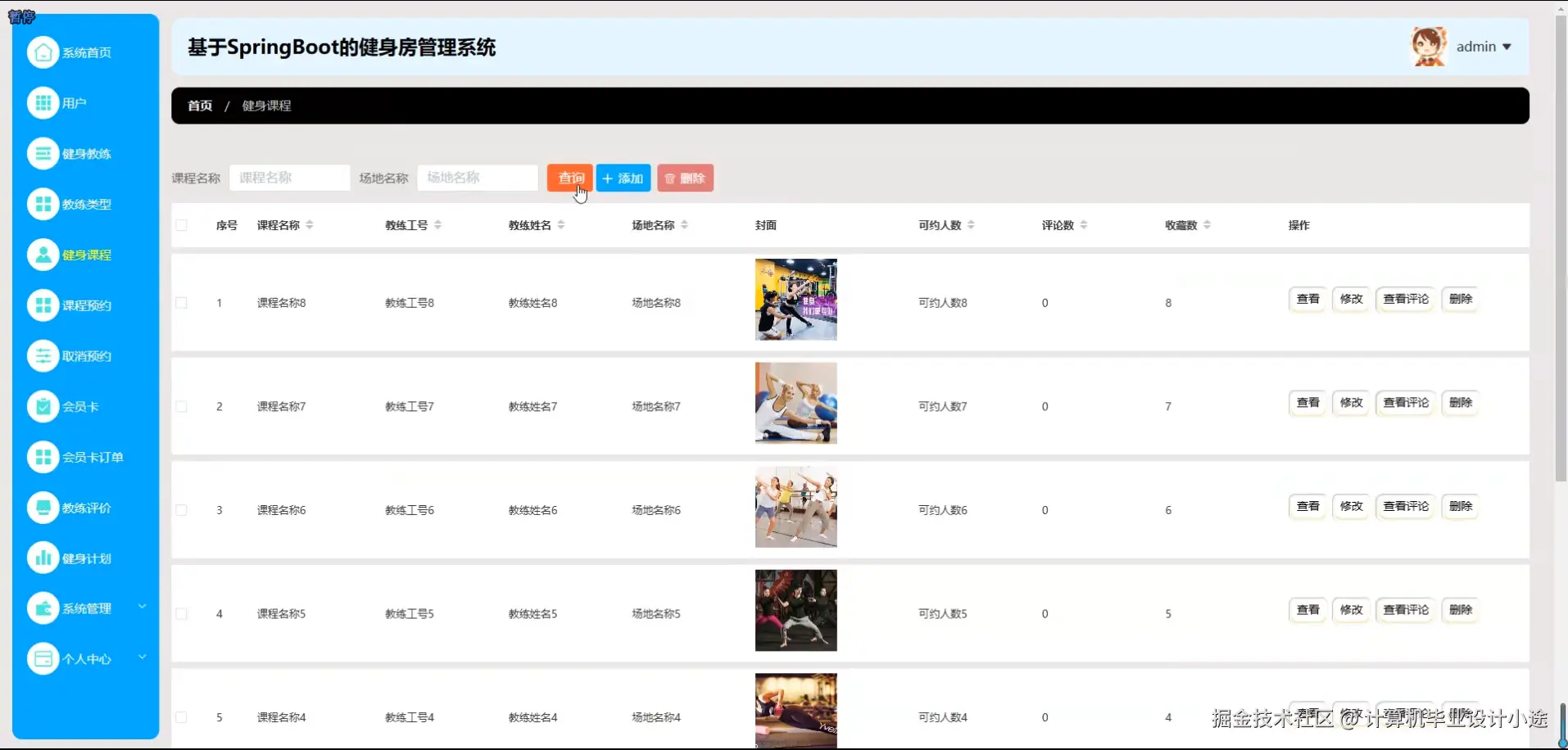Sort by 收藏数 column arrows
Image resolution: width=1568 pixels, height=750 pixels.
point(1207,225)
